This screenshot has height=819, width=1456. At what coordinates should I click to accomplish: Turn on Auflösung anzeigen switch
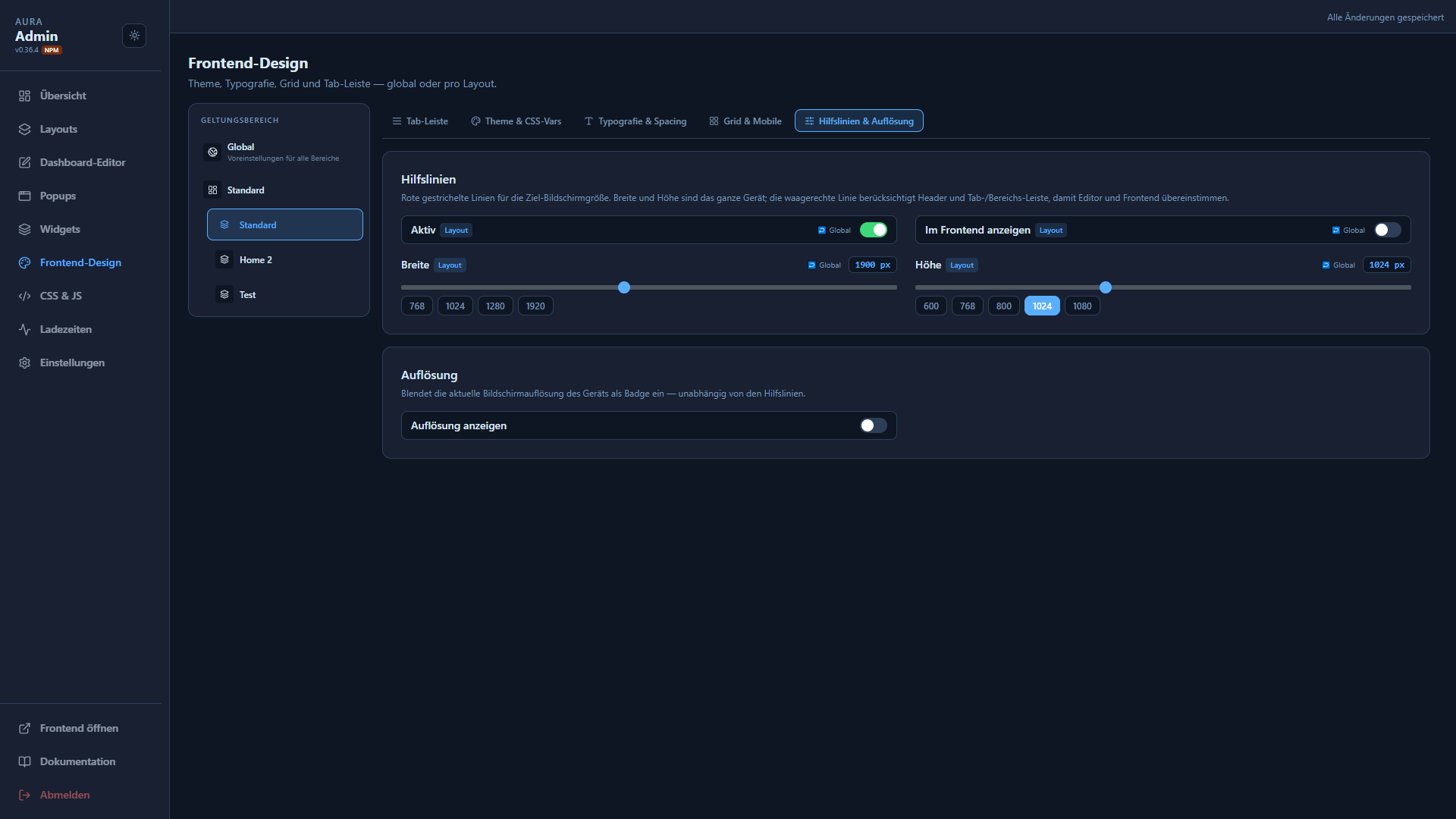point(874,425)
